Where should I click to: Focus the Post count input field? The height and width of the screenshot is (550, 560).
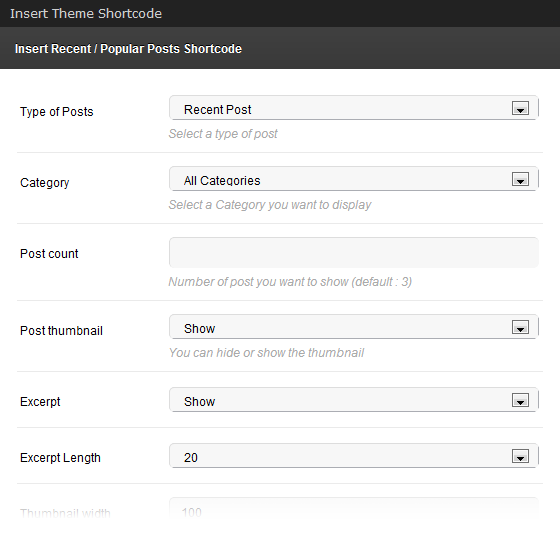pyautogui.click(x=354, y=252)
